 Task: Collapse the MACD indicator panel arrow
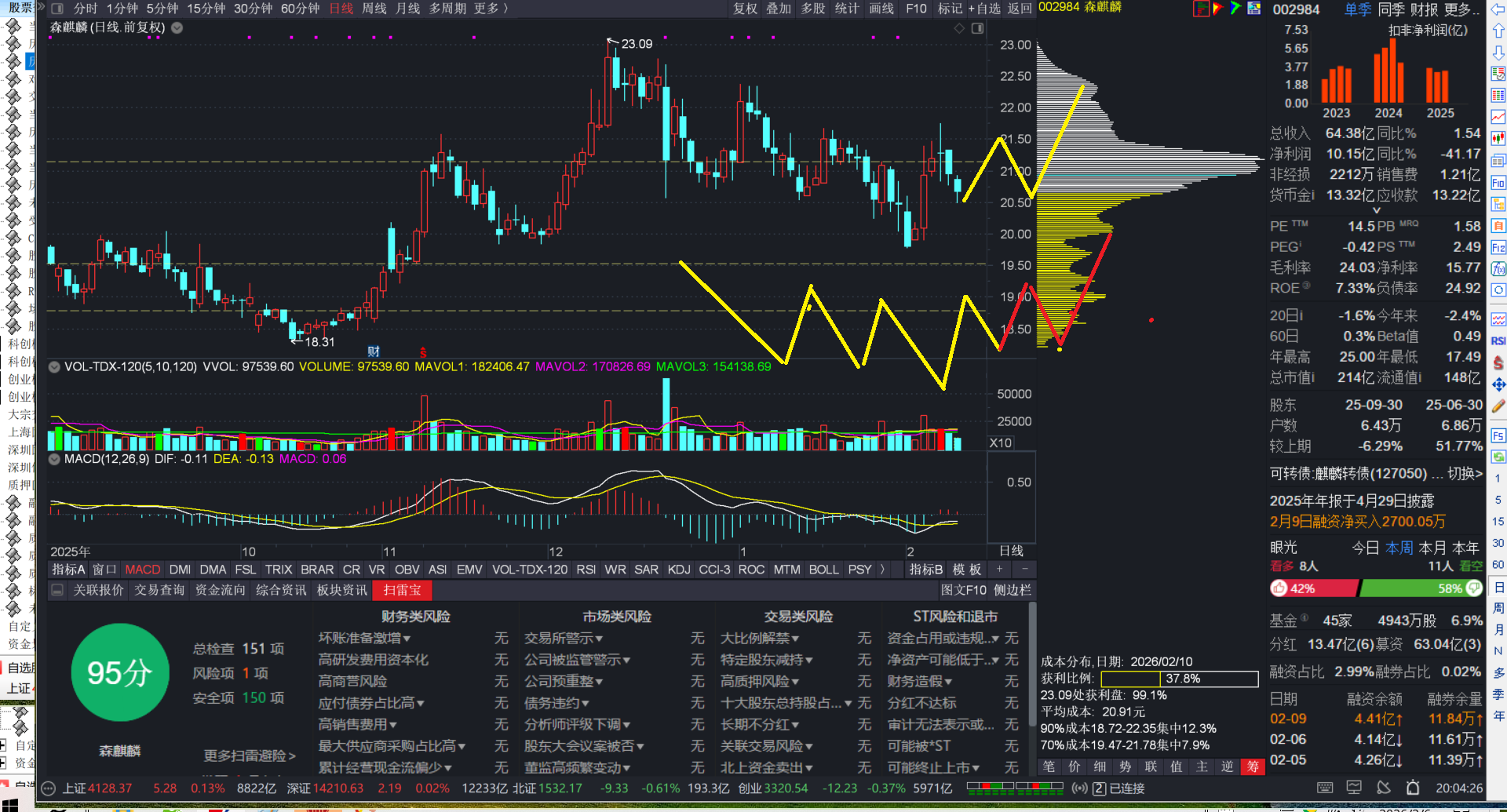pyautogui.click(x=54, y=459)
